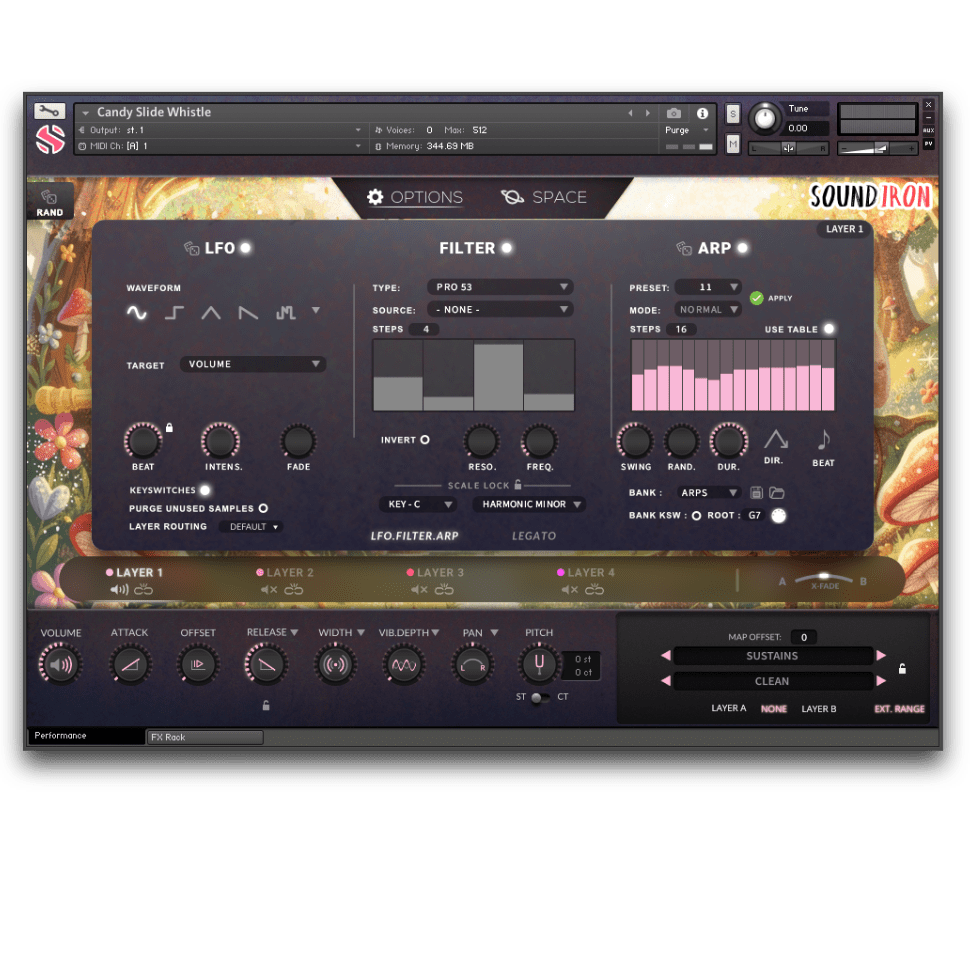This screenshot has height=970, width=970.
Task: Open LFO TARGET Volume dropdown
Action: click(253, 364)
